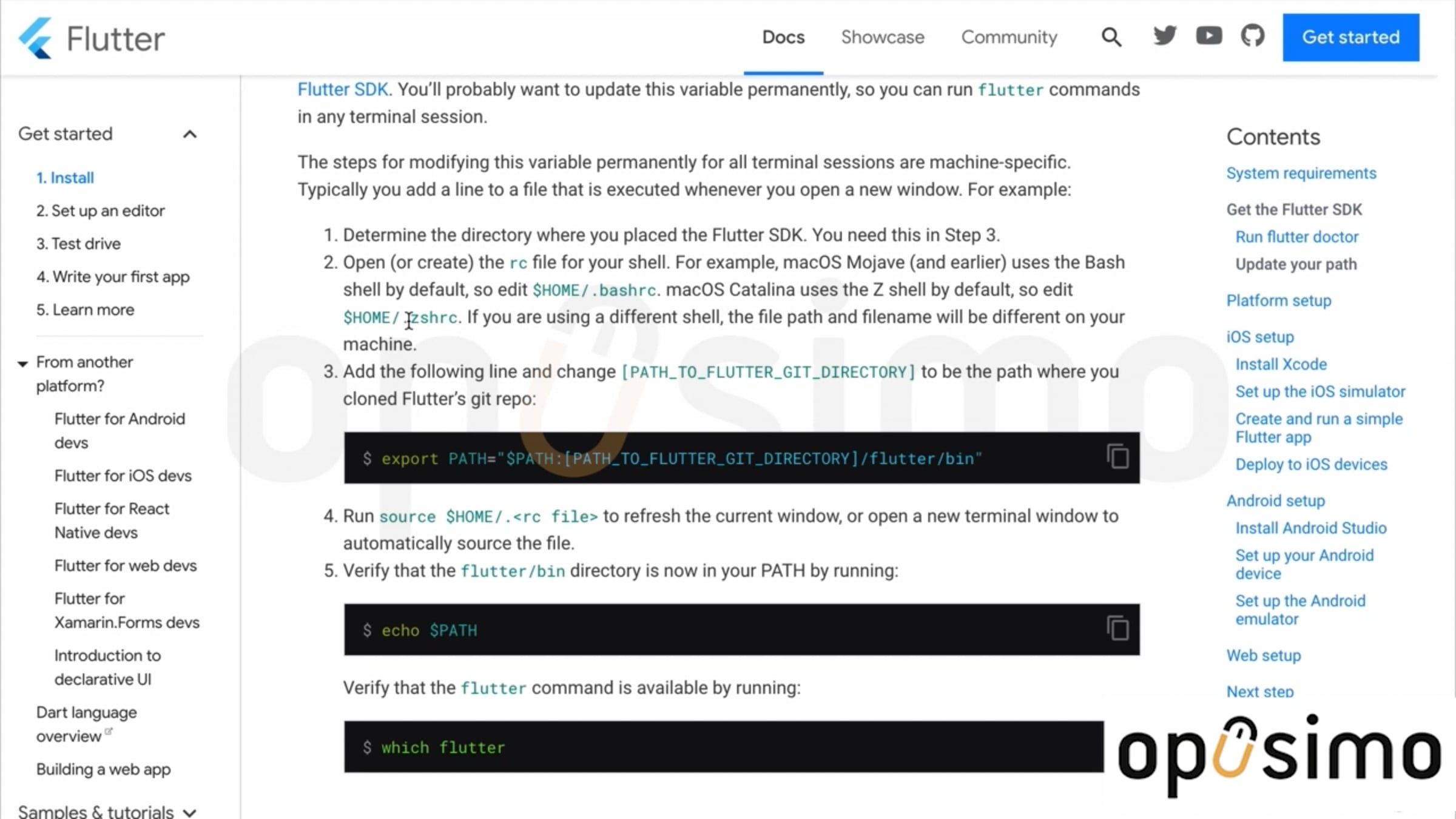Image resolution: width=1456 pixels, height=819 pixels.
Task: Copy the echo $PATH command
Action: click(x=1117, y=629)
